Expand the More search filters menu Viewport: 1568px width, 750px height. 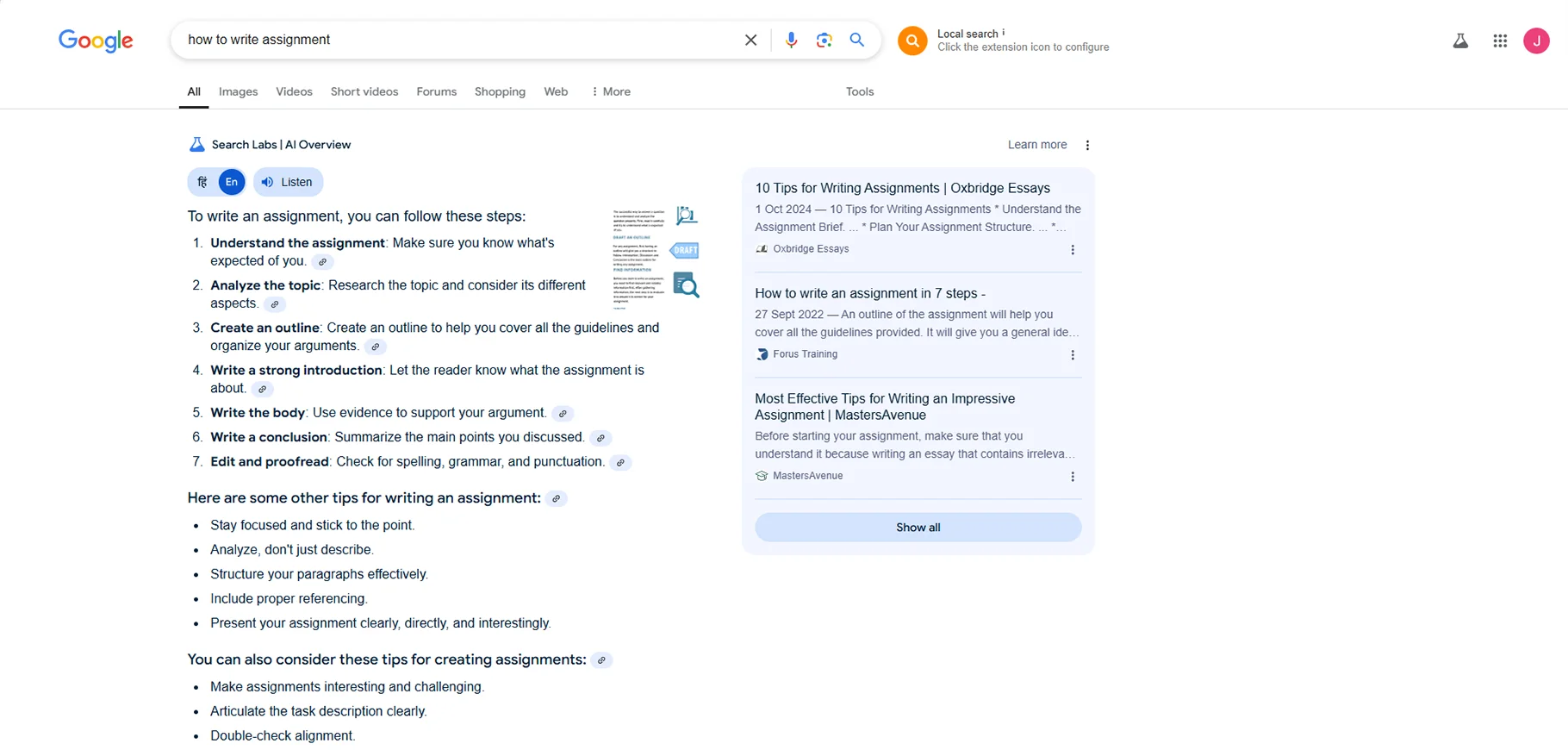click(x=611, y=91)
